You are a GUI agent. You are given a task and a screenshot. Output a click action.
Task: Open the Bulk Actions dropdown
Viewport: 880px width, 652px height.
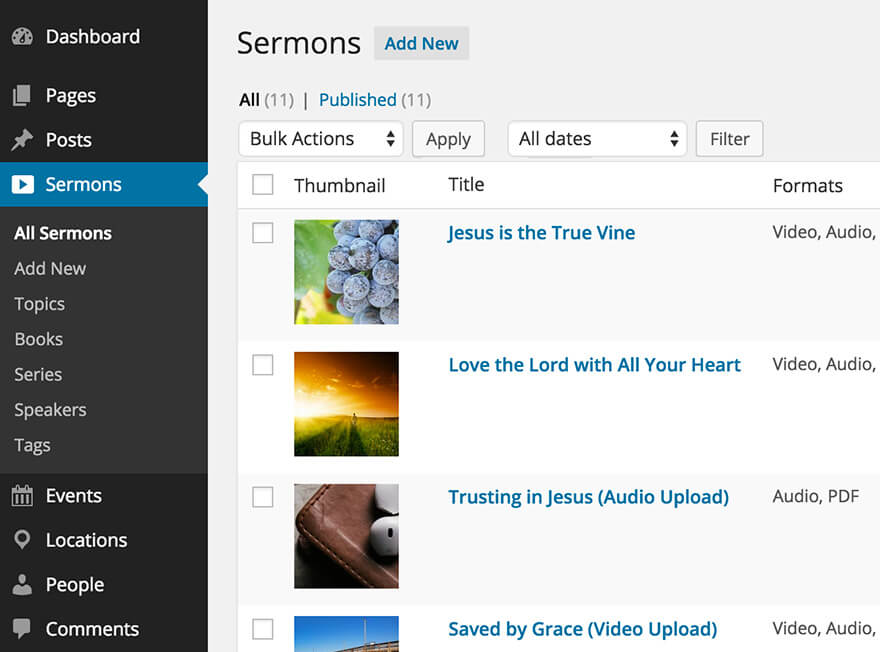coord(320,139)
